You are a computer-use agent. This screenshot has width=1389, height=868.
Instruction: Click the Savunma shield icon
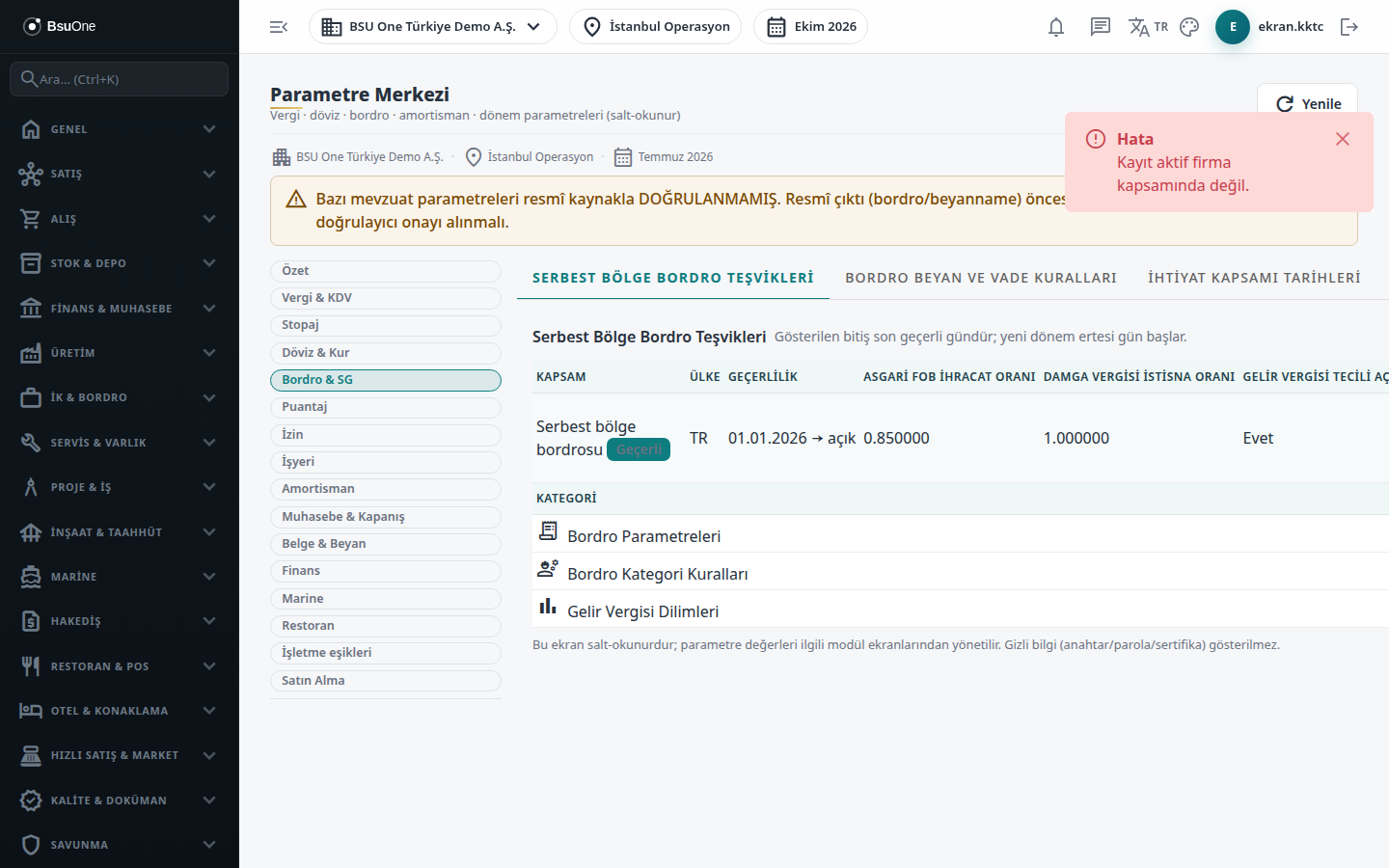point(31,845)
